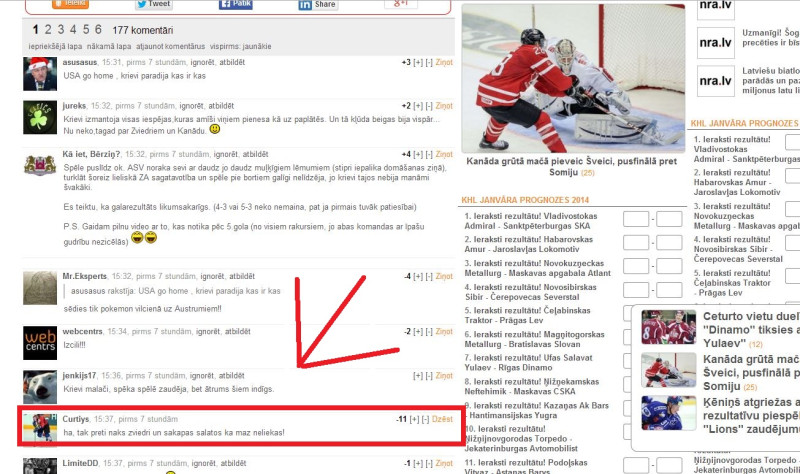The image size is (800, 474).
Task: Click Curtiys hockey player avatar
Action: [40, 428]
